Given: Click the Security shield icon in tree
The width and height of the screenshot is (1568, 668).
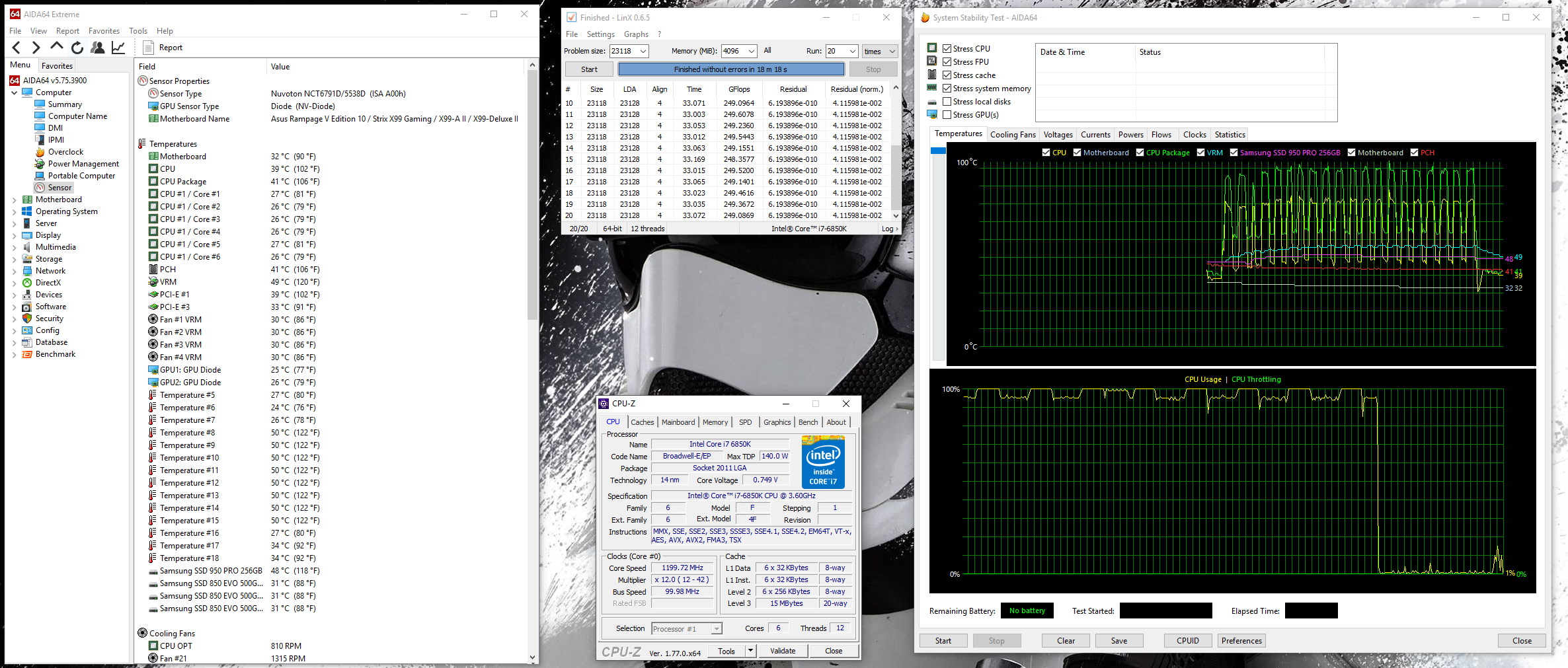Looking at the screenshot, I should click(x=27, y=318).
